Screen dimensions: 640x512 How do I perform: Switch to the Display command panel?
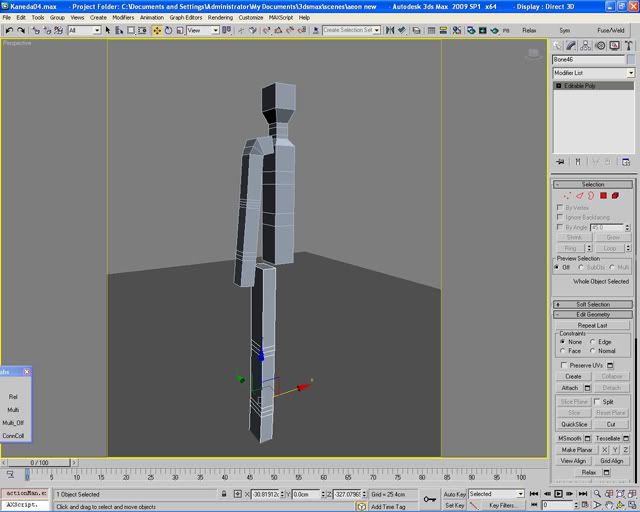click(614, 46)
